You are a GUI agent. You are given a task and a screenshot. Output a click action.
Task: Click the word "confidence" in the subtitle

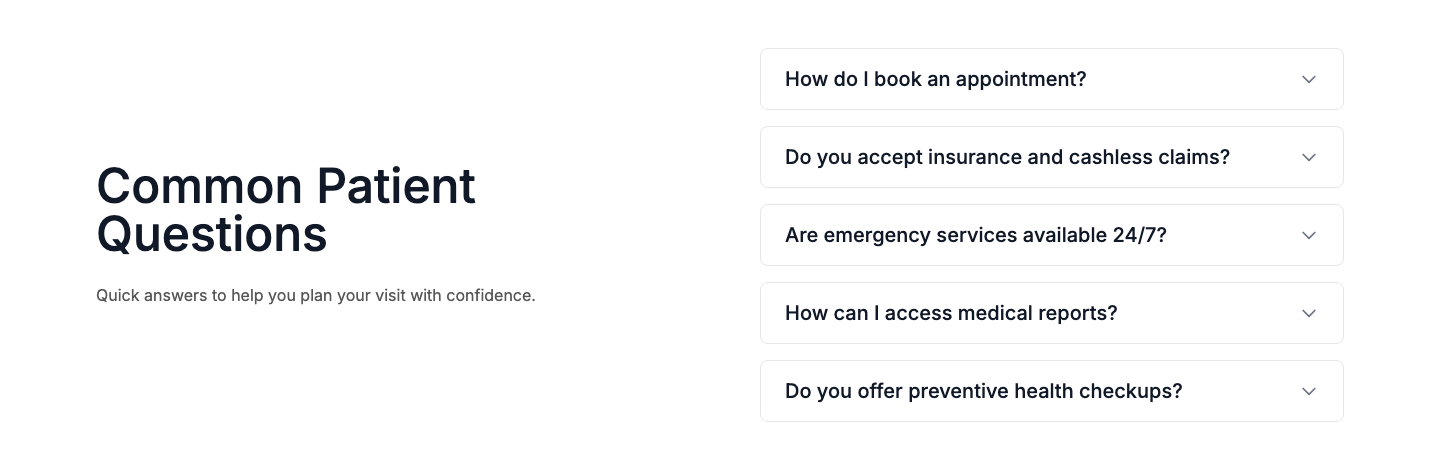tap(489, 296)
